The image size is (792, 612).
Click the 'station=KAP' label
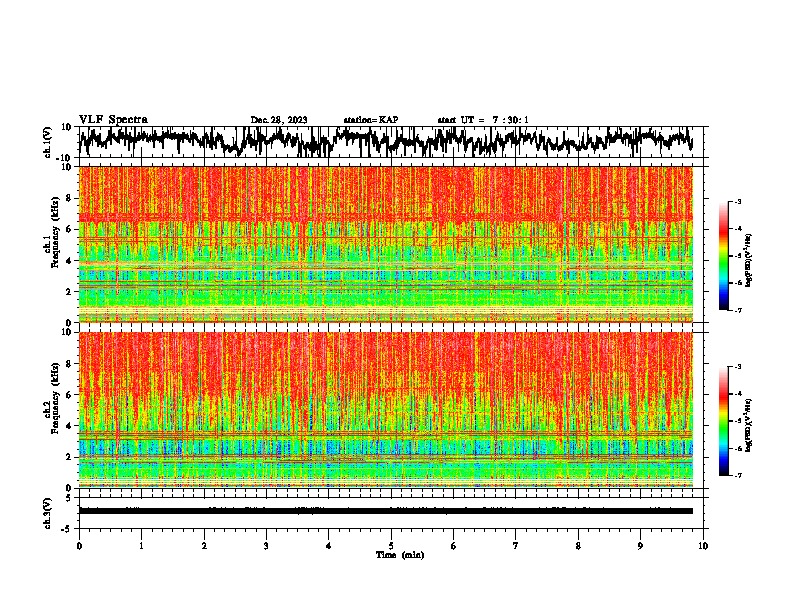click(371, 120)
